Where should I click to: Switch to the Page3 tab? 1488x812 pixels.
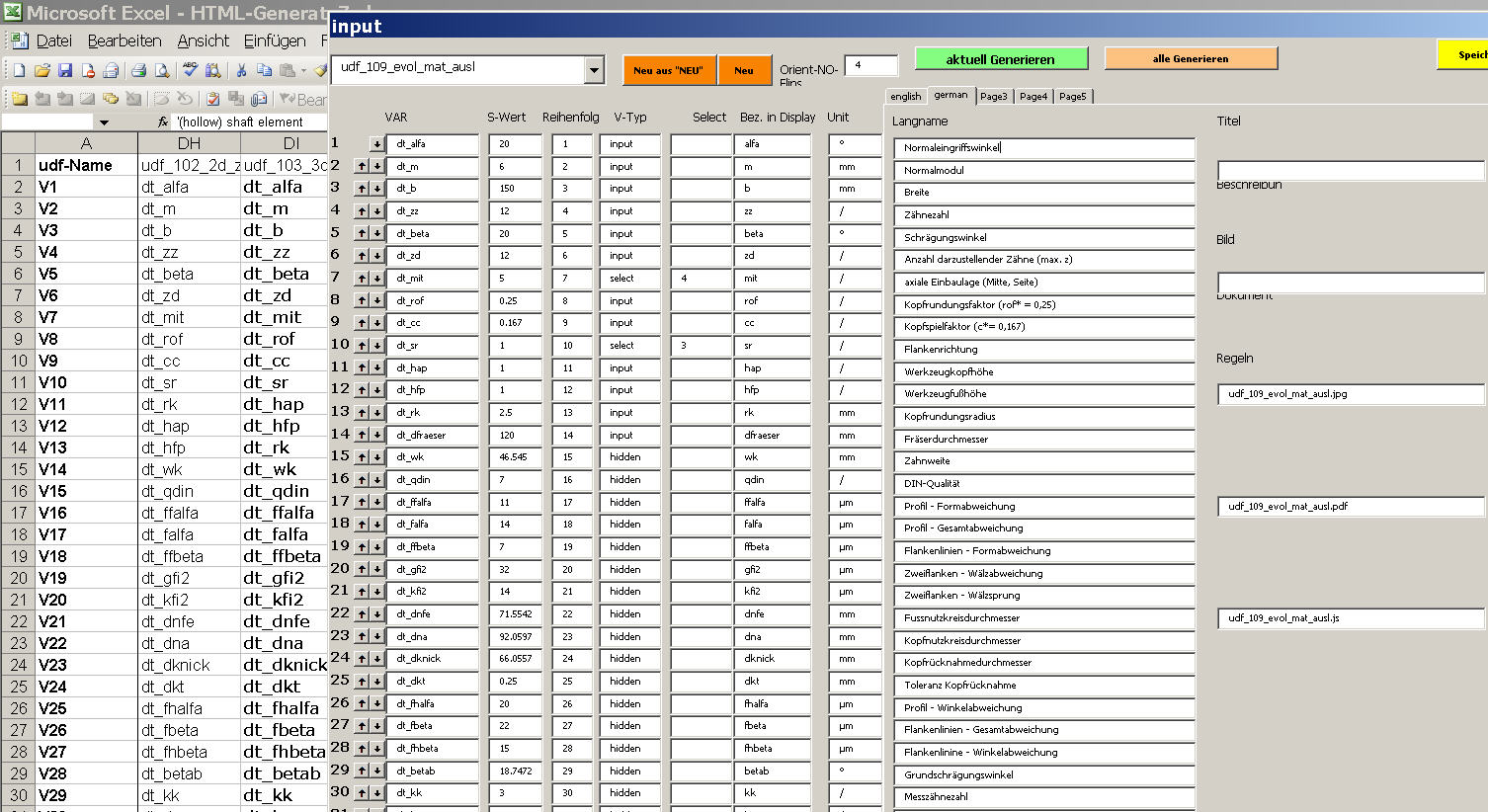994,97
